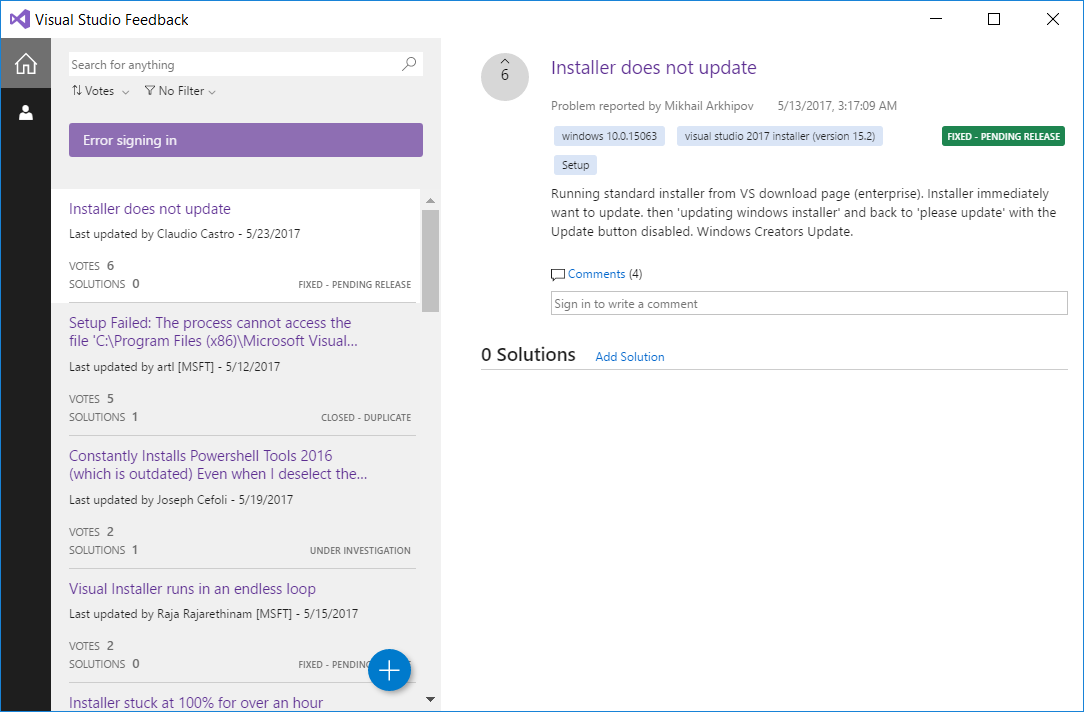This screenshot has height=712, width=1084.
Task: Click the 'visual studio 2017 installer (version 15.2)' tag
Action: [780, 136]
